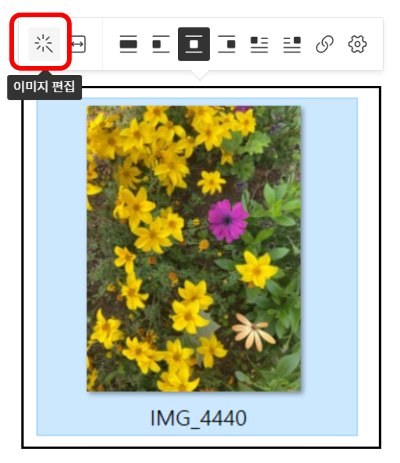Click the IMG_4440 caption text
The width and height of the screenshot is (400, 463).
pos(198,418)
